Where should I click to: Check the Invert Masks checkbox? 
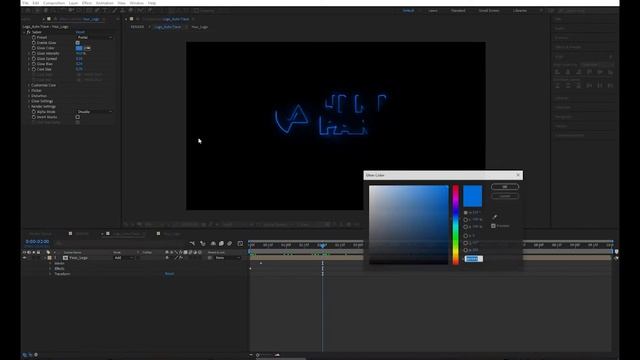(x=78, y=117)
